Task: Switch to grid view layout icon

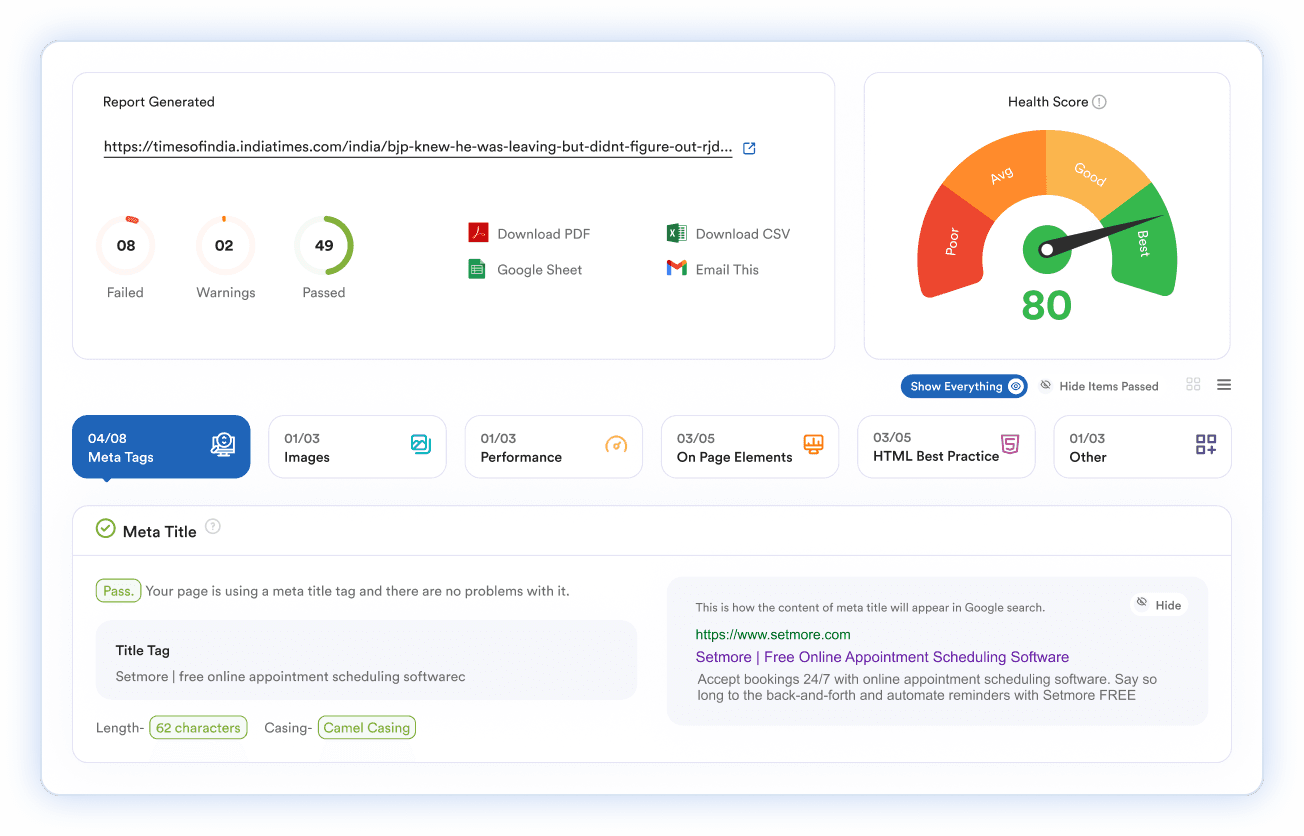Action: [1193, 385]
